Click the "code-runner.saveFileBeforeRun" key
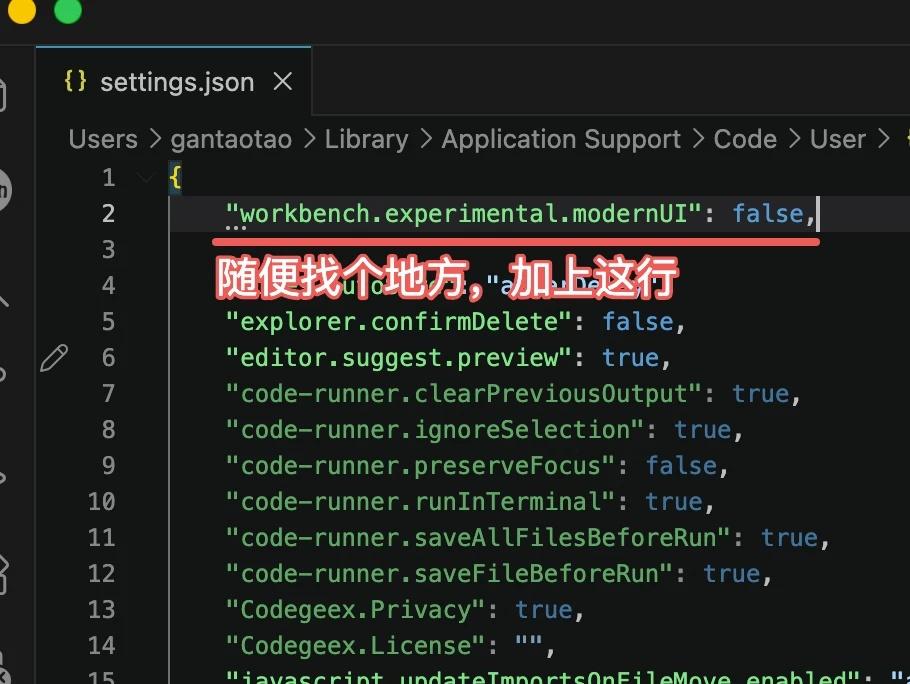The height and width of the screenshot is (684, 910). [x=449, y=574]
